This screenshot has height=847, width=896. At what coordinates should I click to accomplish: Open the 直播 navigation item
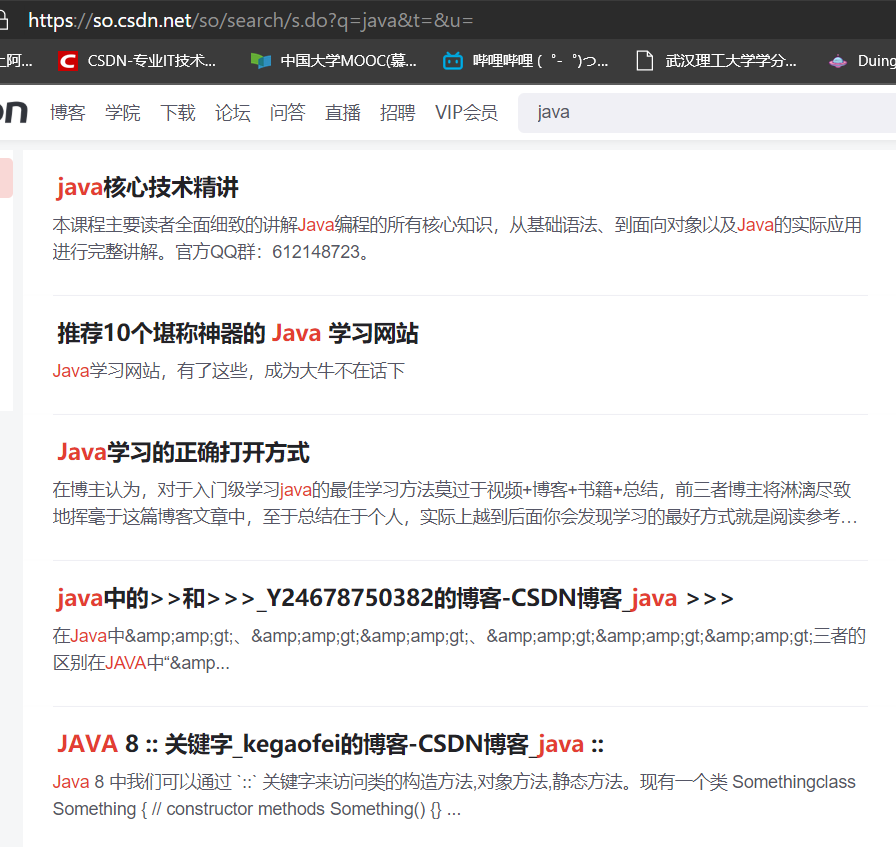(342, 113)
